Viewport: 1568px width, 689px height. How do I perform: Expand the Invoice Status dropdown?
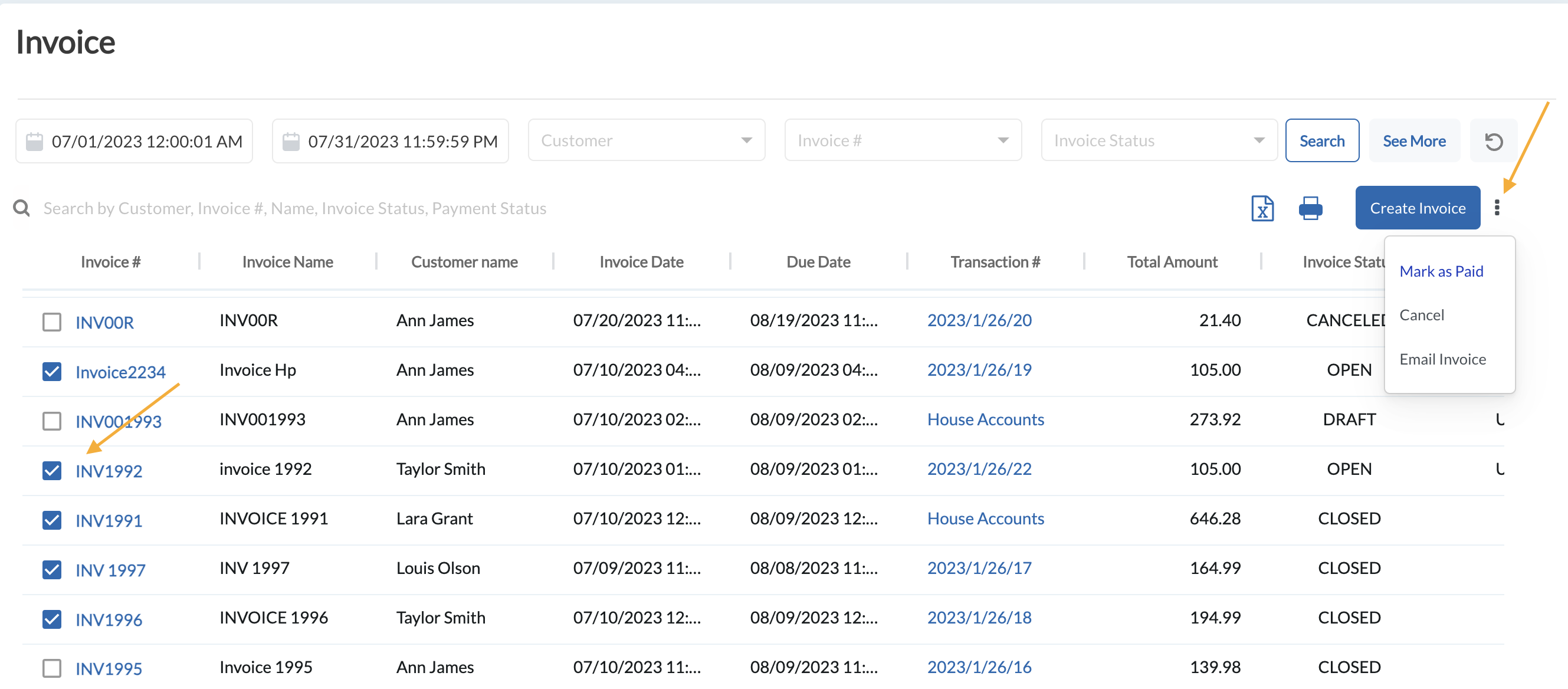point(1159,140)
